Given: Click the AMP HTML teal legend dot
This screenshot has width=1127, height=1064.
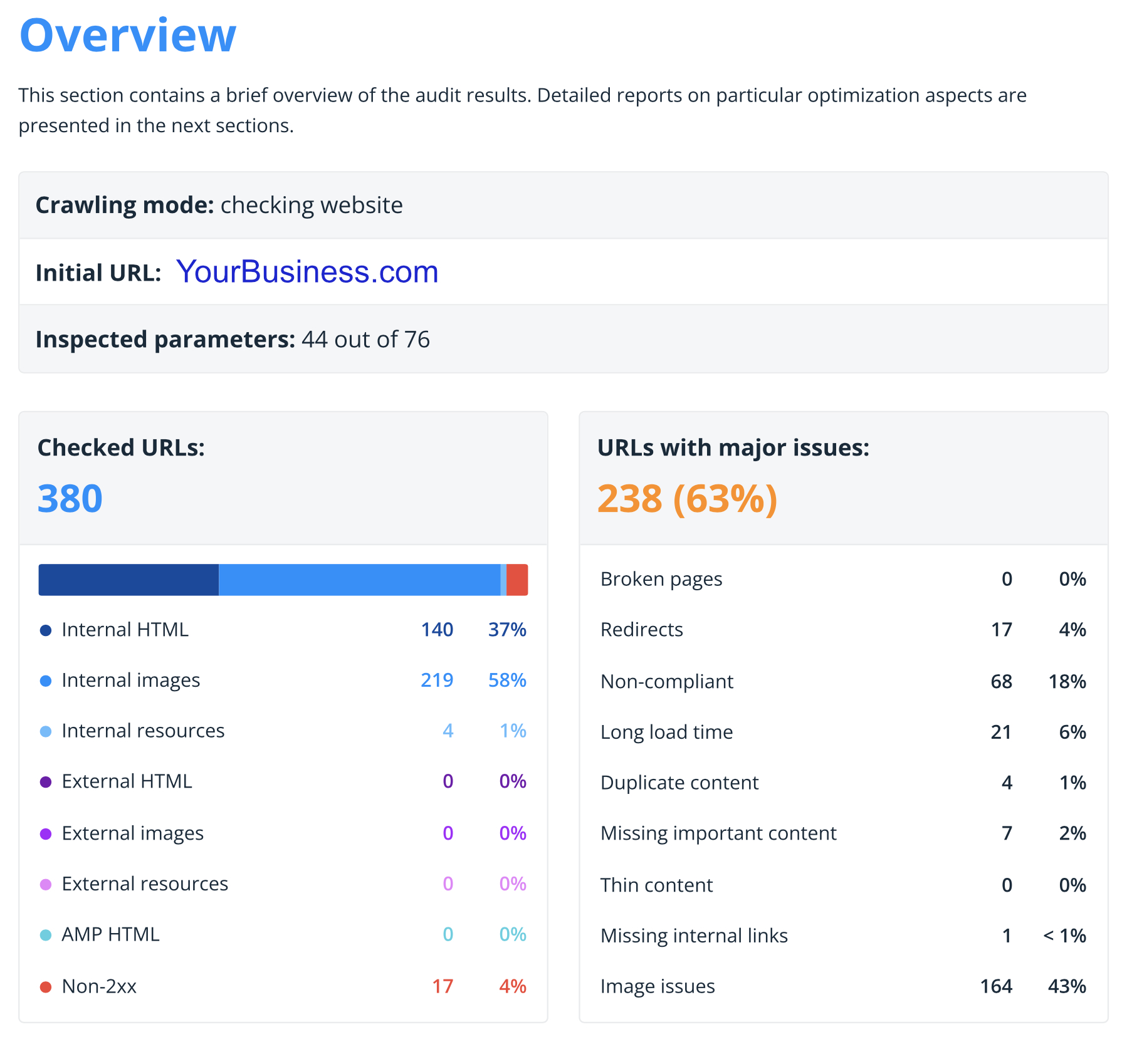Looking at the screenshot, I should (x=46, y=936).
